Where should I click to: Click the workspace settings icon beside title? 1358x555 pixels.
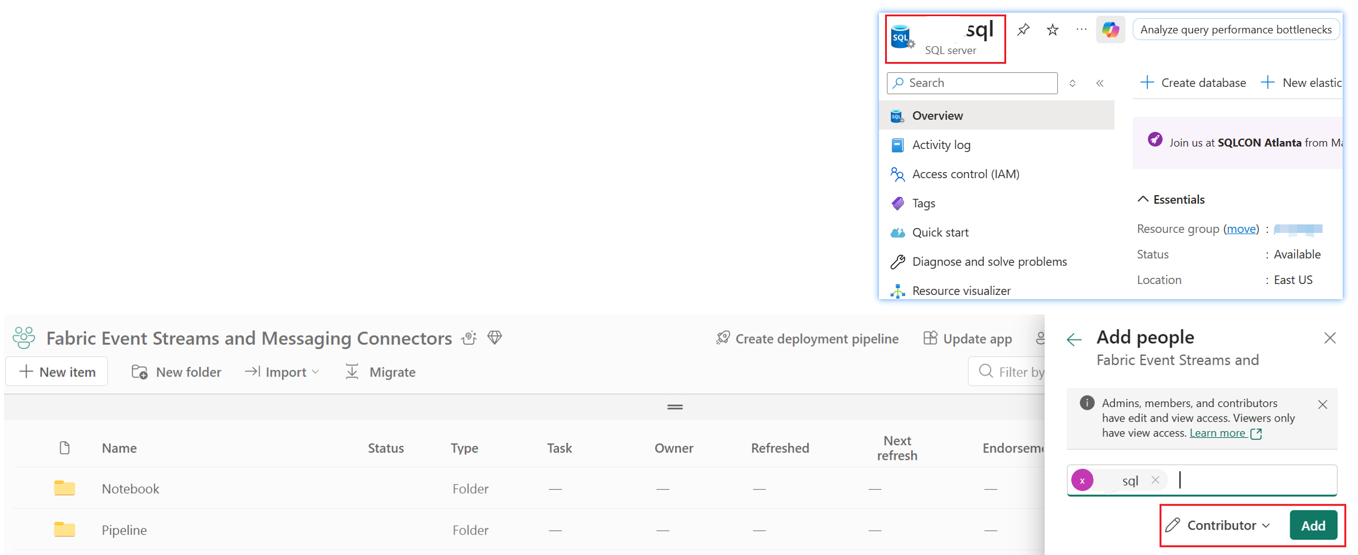pos(469,338)
